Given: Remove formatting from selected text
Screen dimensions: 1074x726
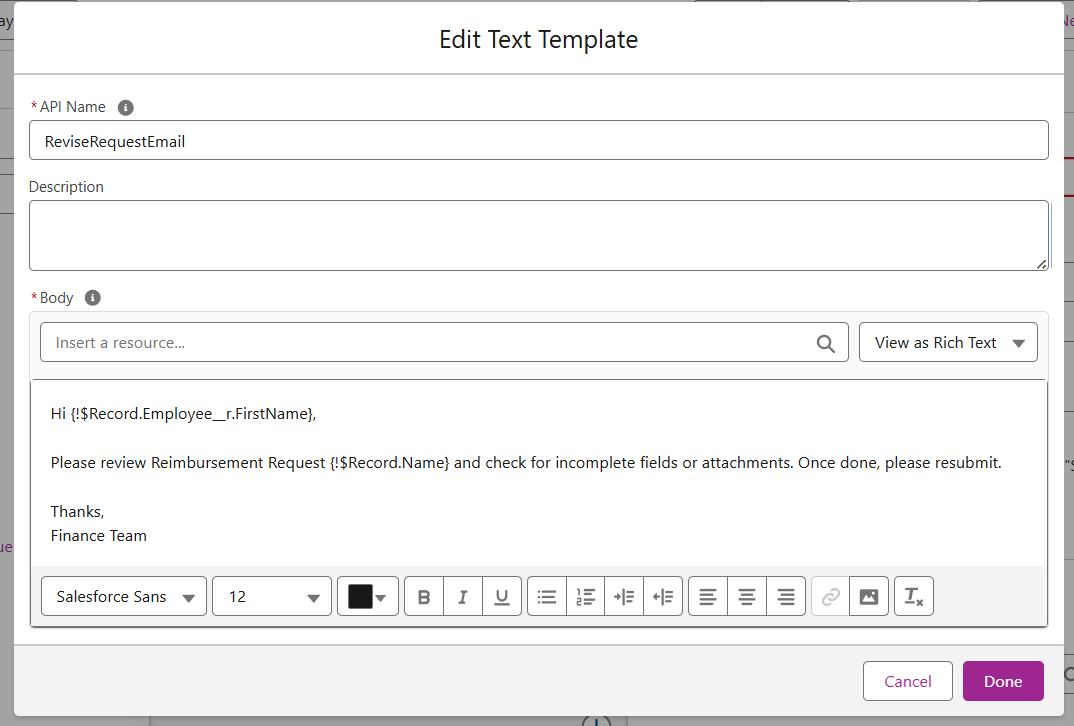Looking at the screenshot, I should click(x=914, y=597).
